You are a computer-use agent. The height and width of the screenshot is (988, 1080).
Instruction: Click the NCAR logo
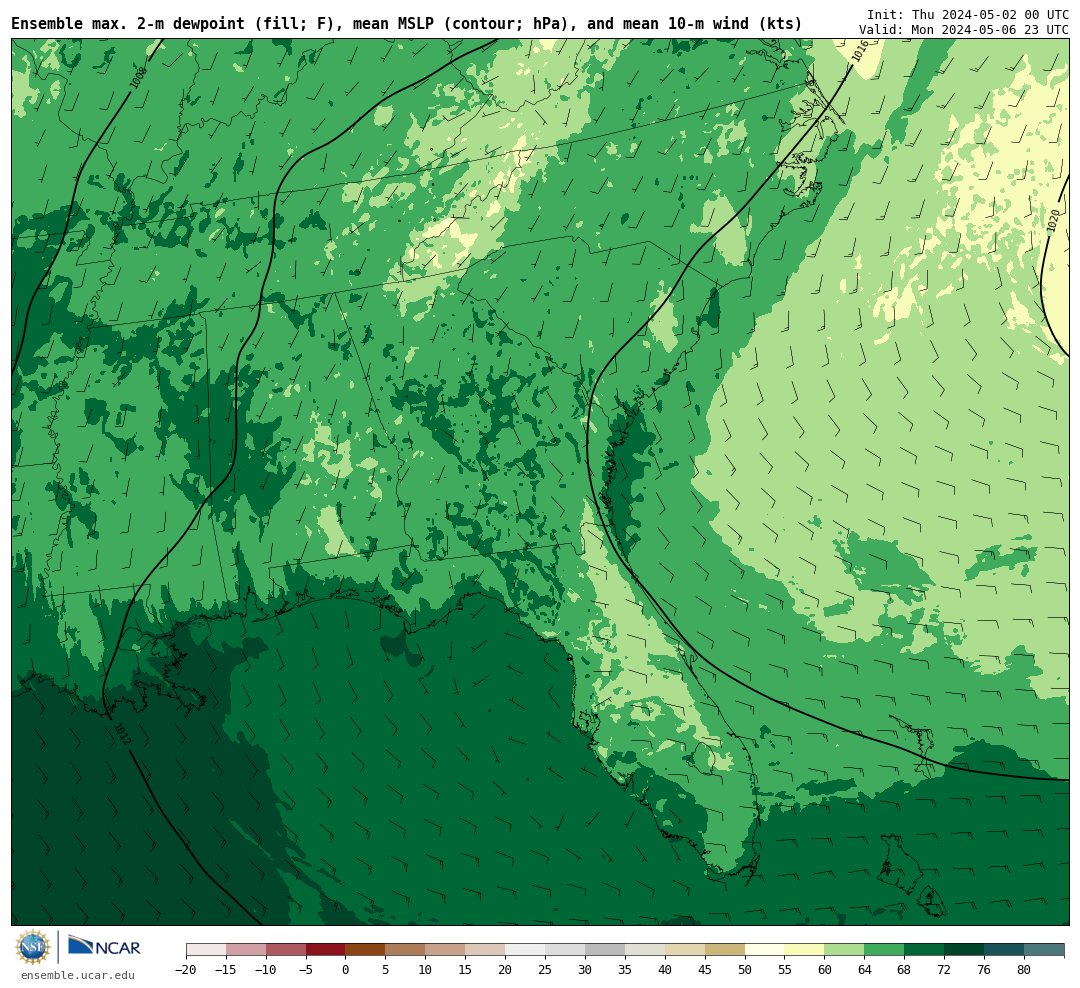click(104, 946)
